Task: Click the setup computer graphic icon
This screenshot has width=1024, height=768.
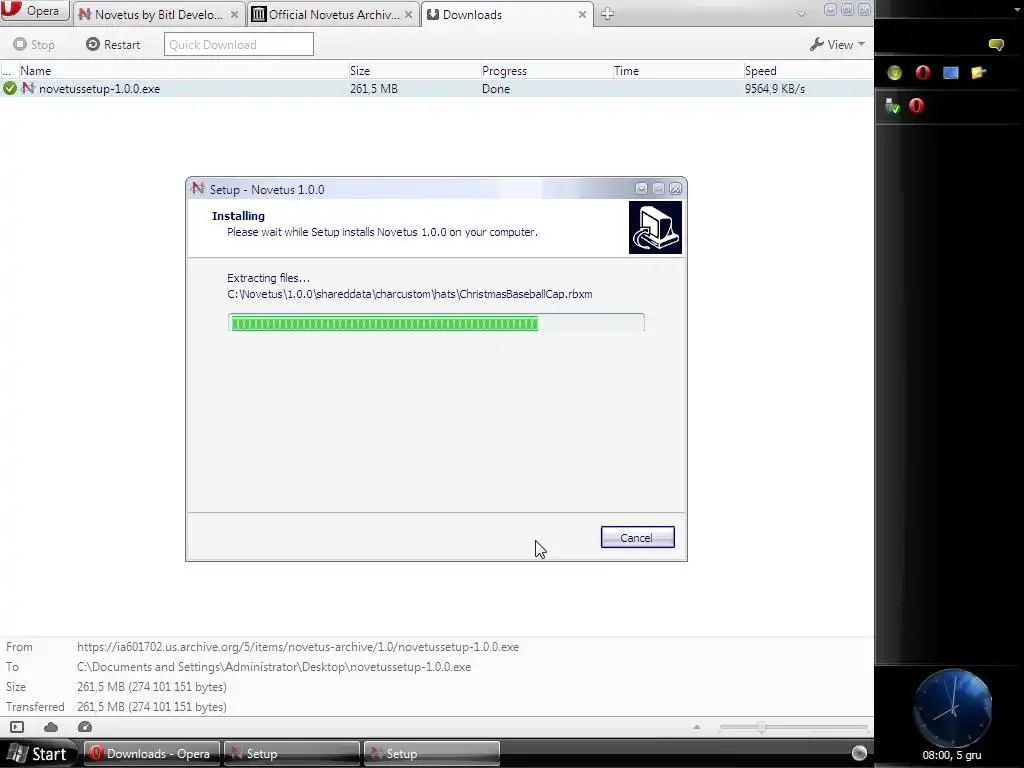Action: [x=655, y=227]
